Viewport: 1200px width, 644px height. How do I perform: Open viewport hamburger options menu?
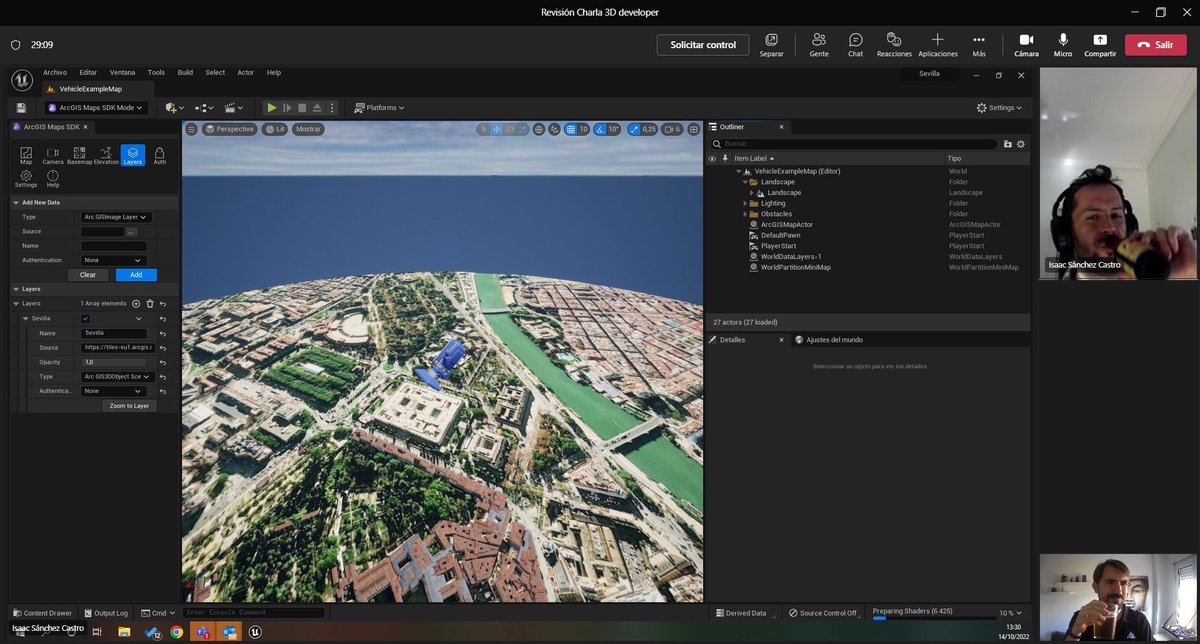pyautogui.click(x=191, y=129)
